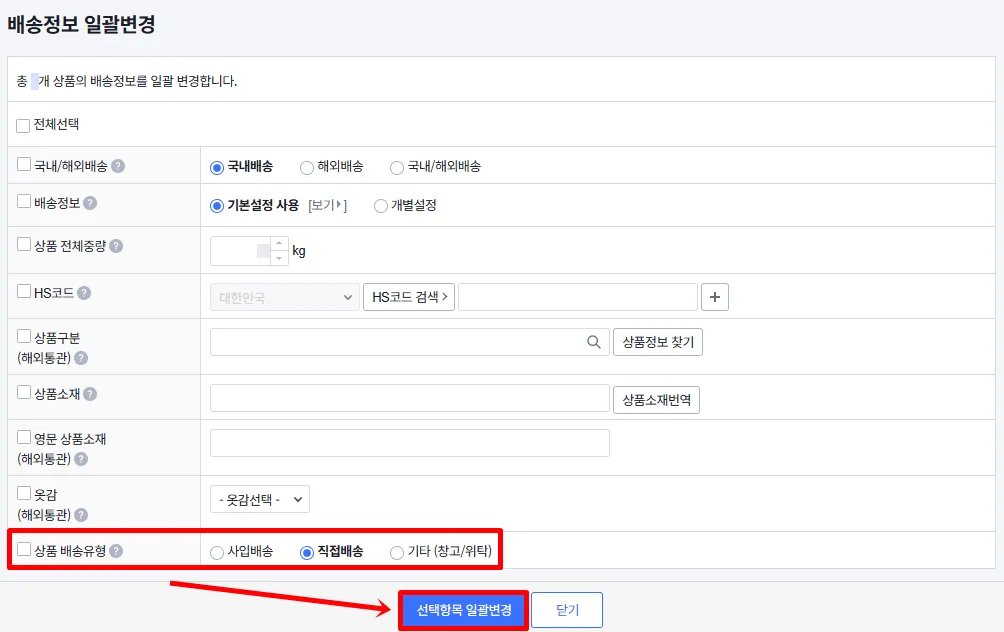The width and height of the screenshot is (1004, 632).
Task: Select the 기타 (창고/위탁) radio option
Action: point(397,553)
